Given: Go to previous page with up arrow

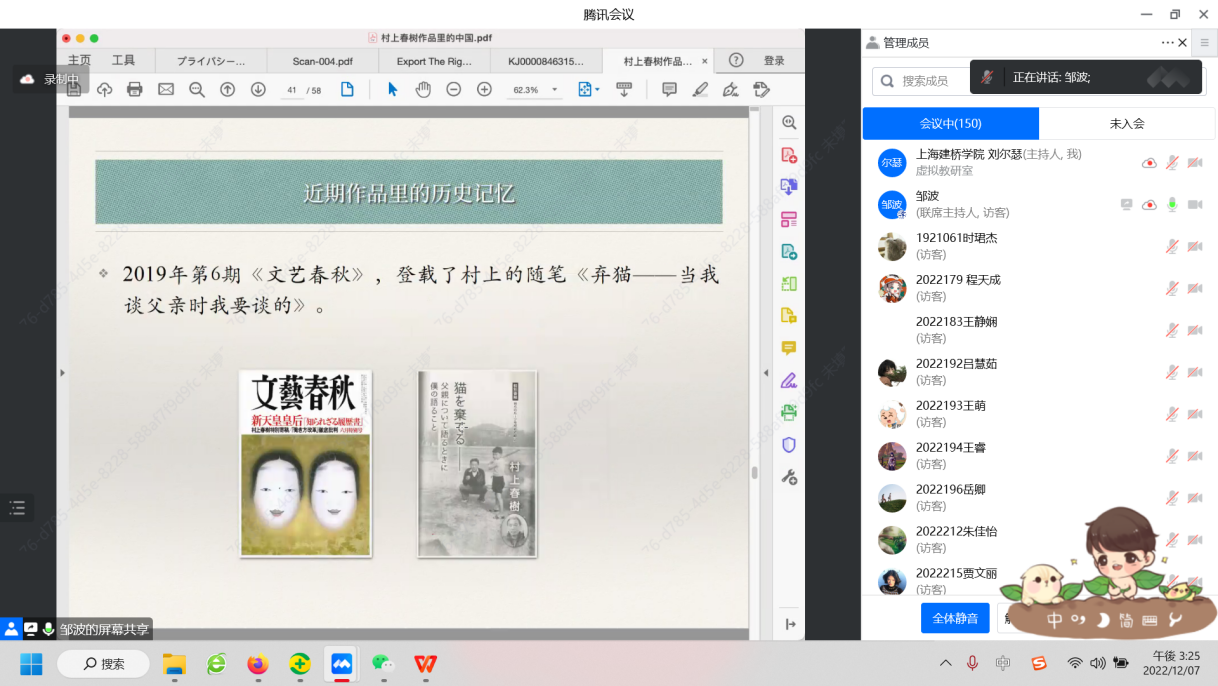Looking at the screenshot, I should point(227,90).
